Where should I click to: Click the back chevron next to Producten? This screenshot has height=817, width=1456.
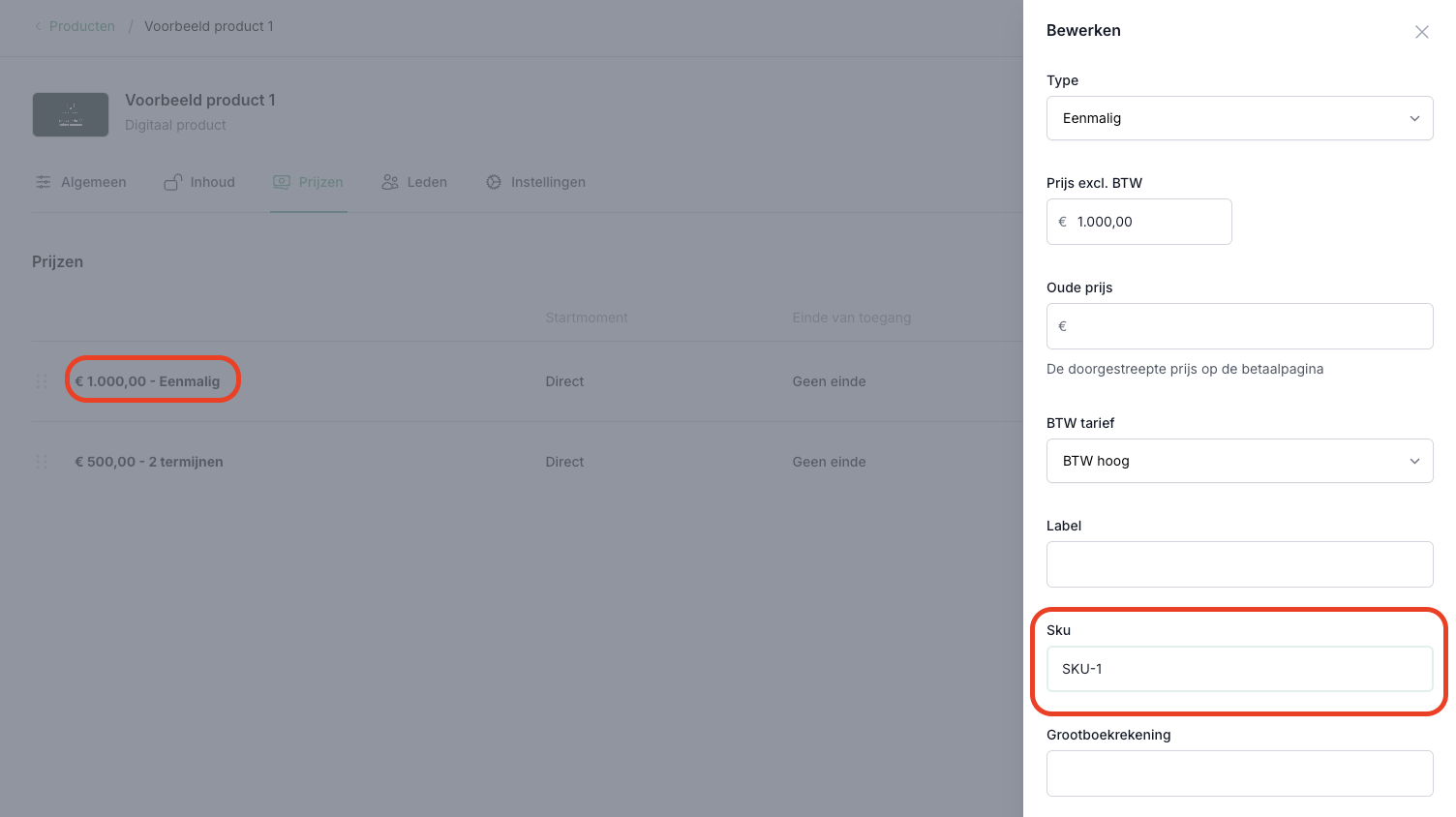[x=38, y=26]
